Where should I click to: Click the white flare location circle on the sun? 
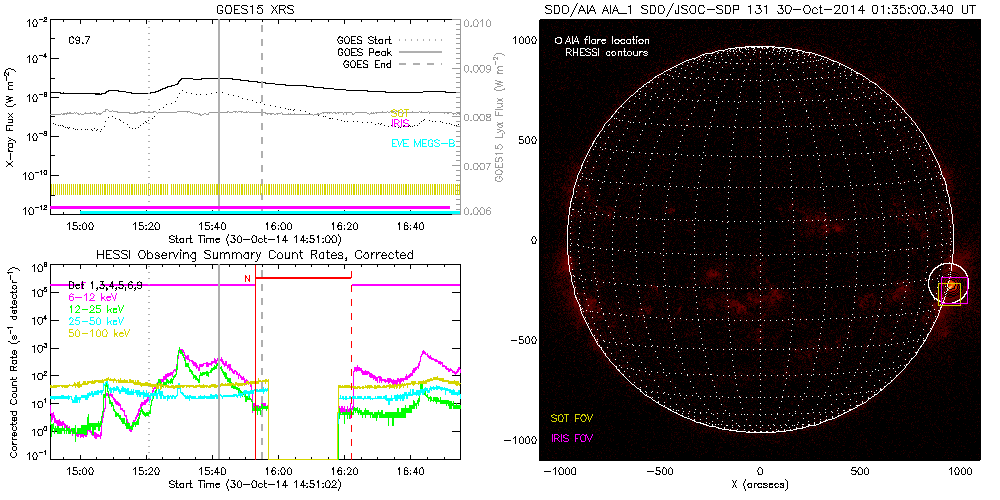point(948,284)
